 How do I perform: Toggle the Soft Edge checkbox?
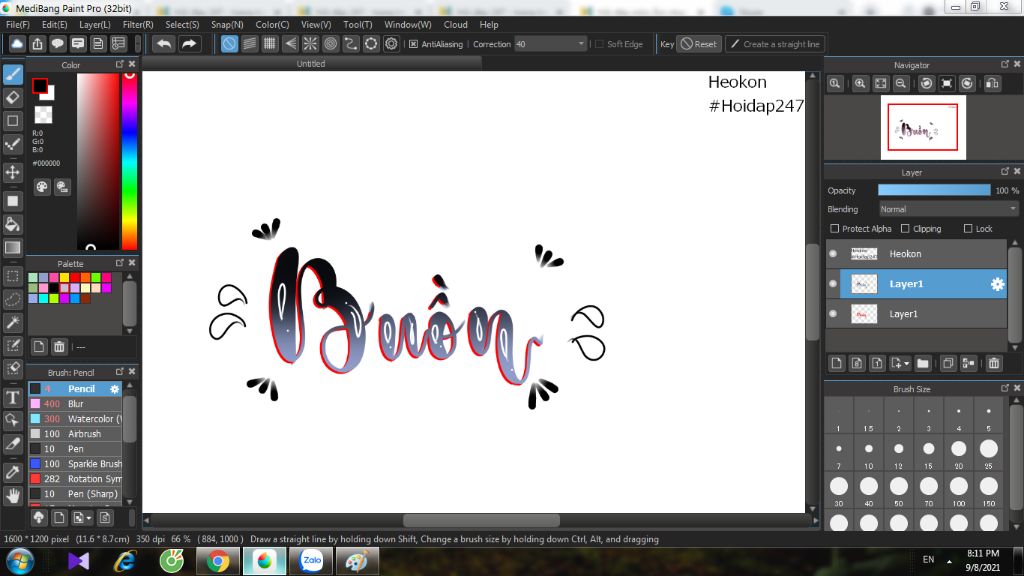point(600,44)
